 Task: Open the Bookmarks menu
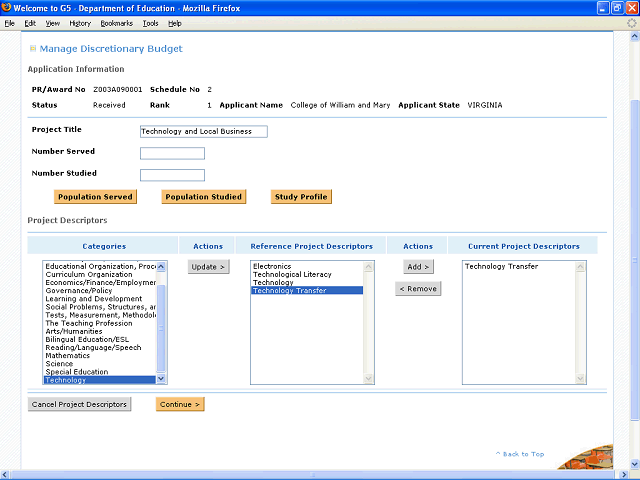click(115, 22)
